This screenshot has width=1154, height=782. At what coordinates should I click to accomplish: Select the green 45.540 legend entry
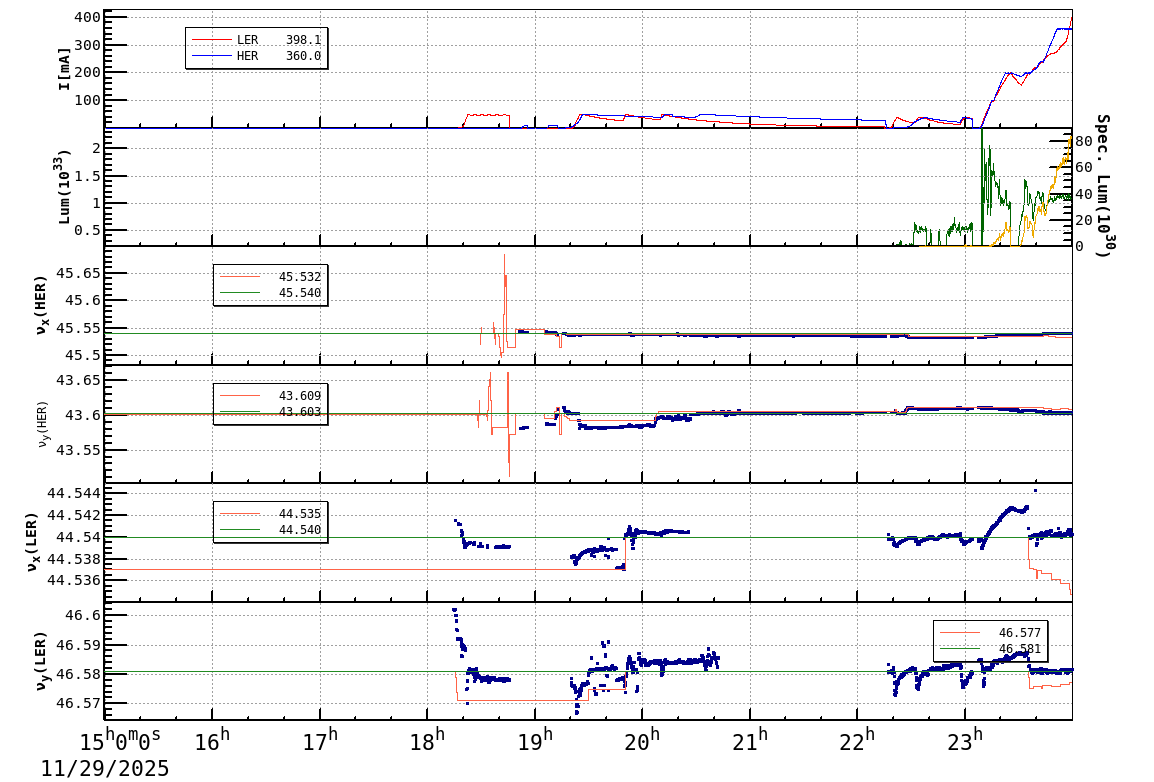point(269,293)
